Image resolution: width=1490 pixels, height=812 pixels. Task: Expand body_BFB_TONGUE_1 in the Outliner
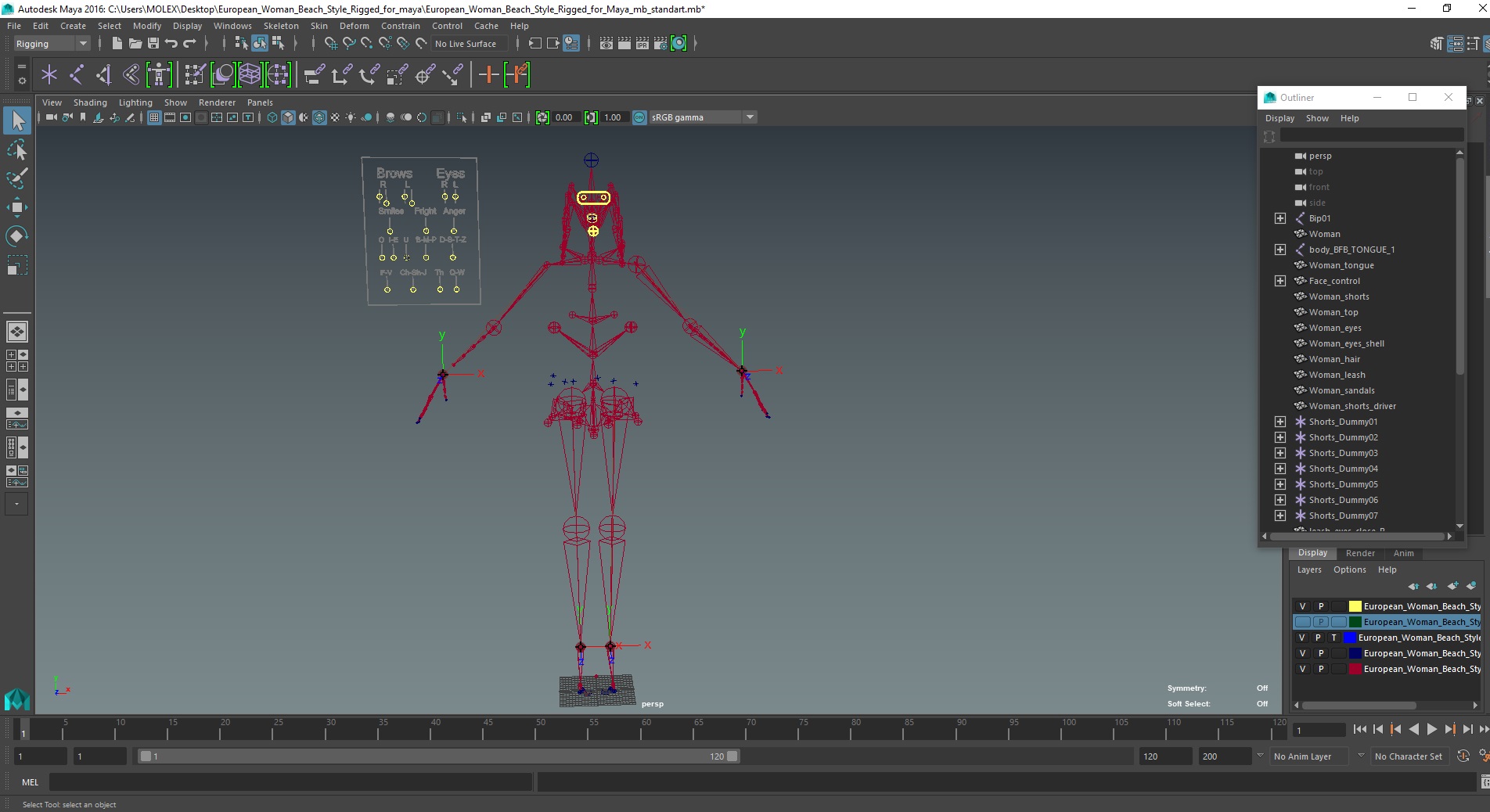pos(1280,250)
